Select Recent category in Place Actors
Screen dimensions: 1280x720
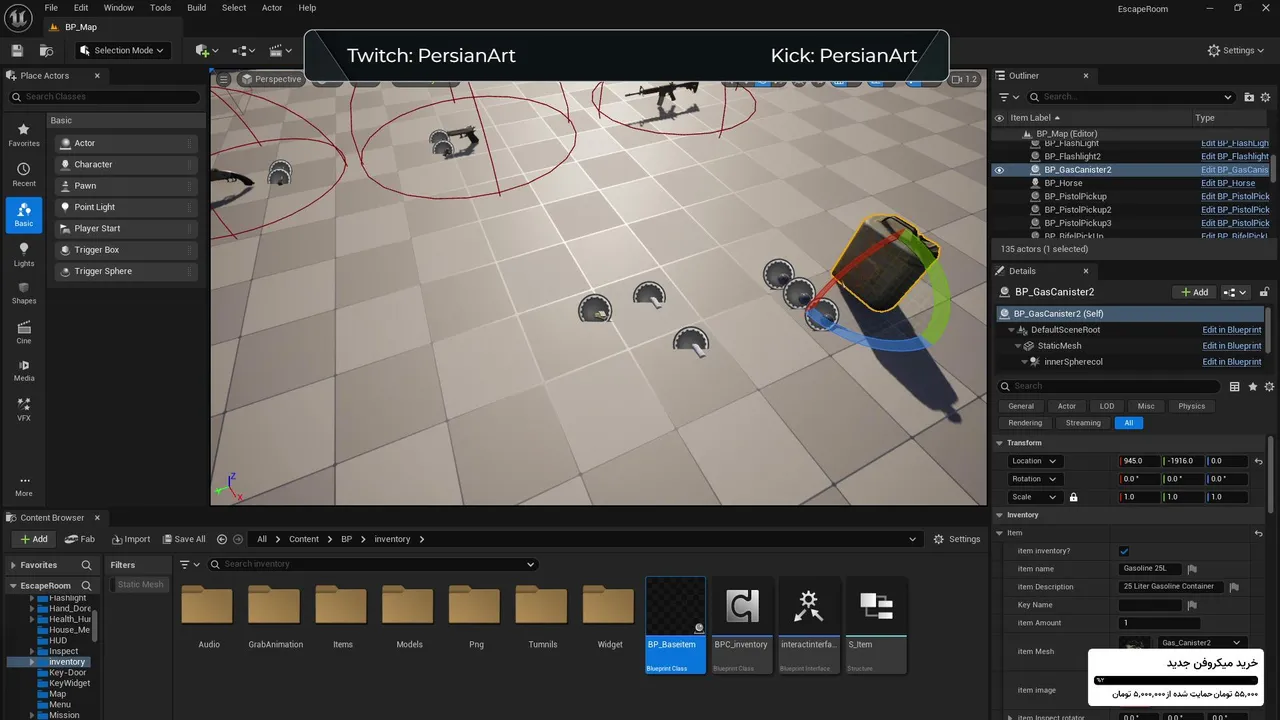click(24, 175)
